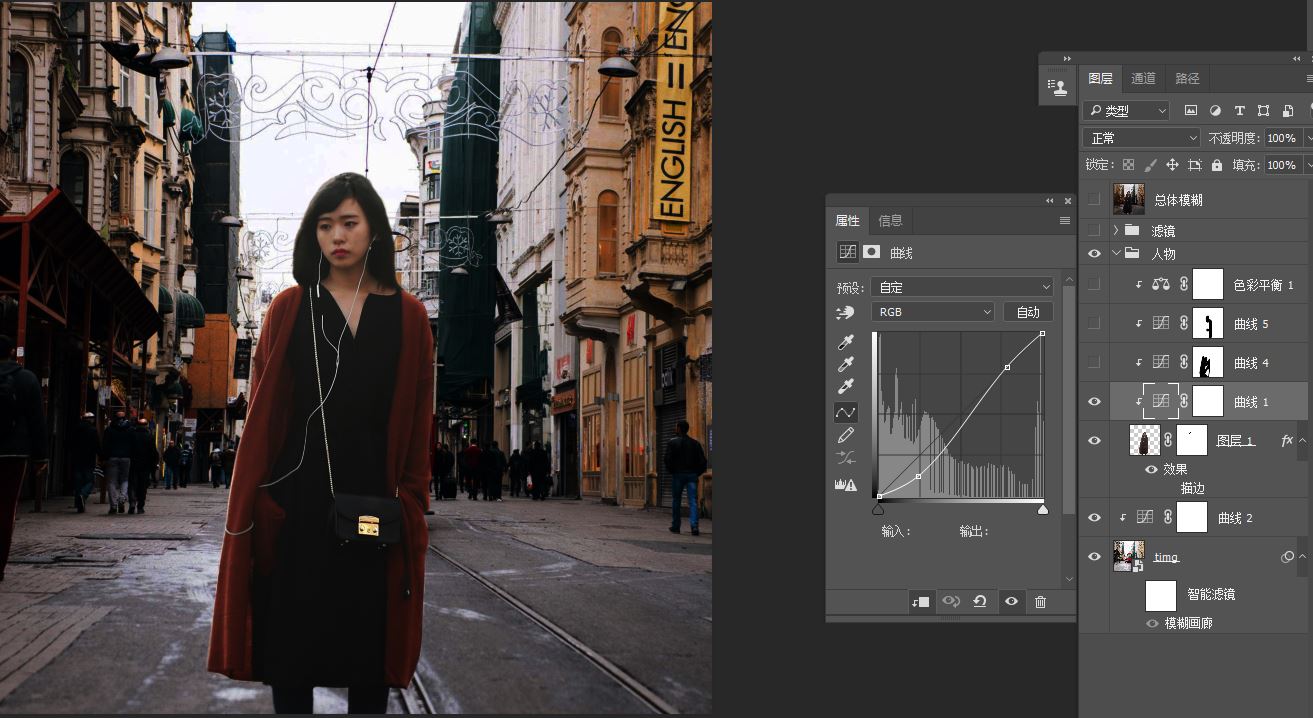Click the 自动 auto button
1313x718 pixels.
point(1028,312)
